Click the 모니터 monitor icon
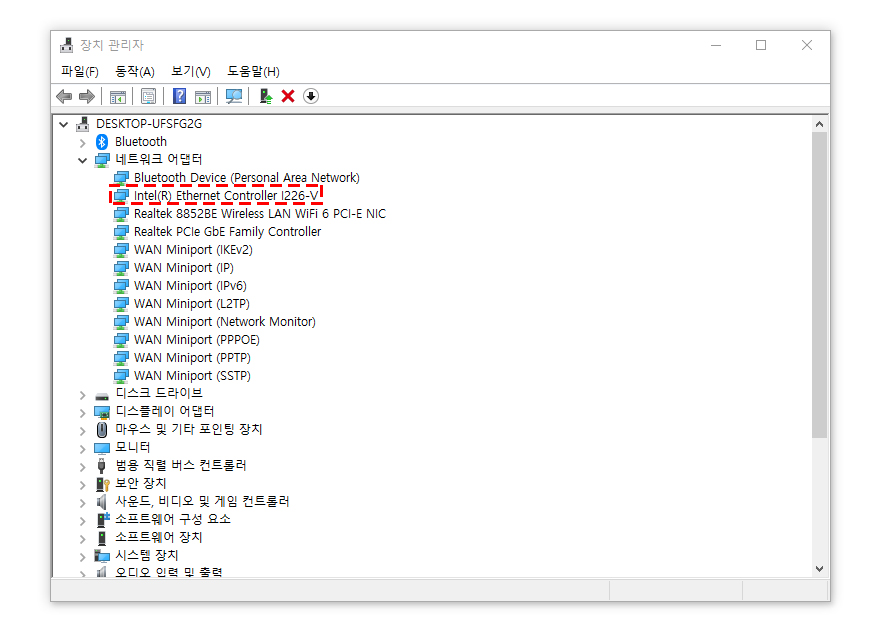 click(x=102, y=448)
